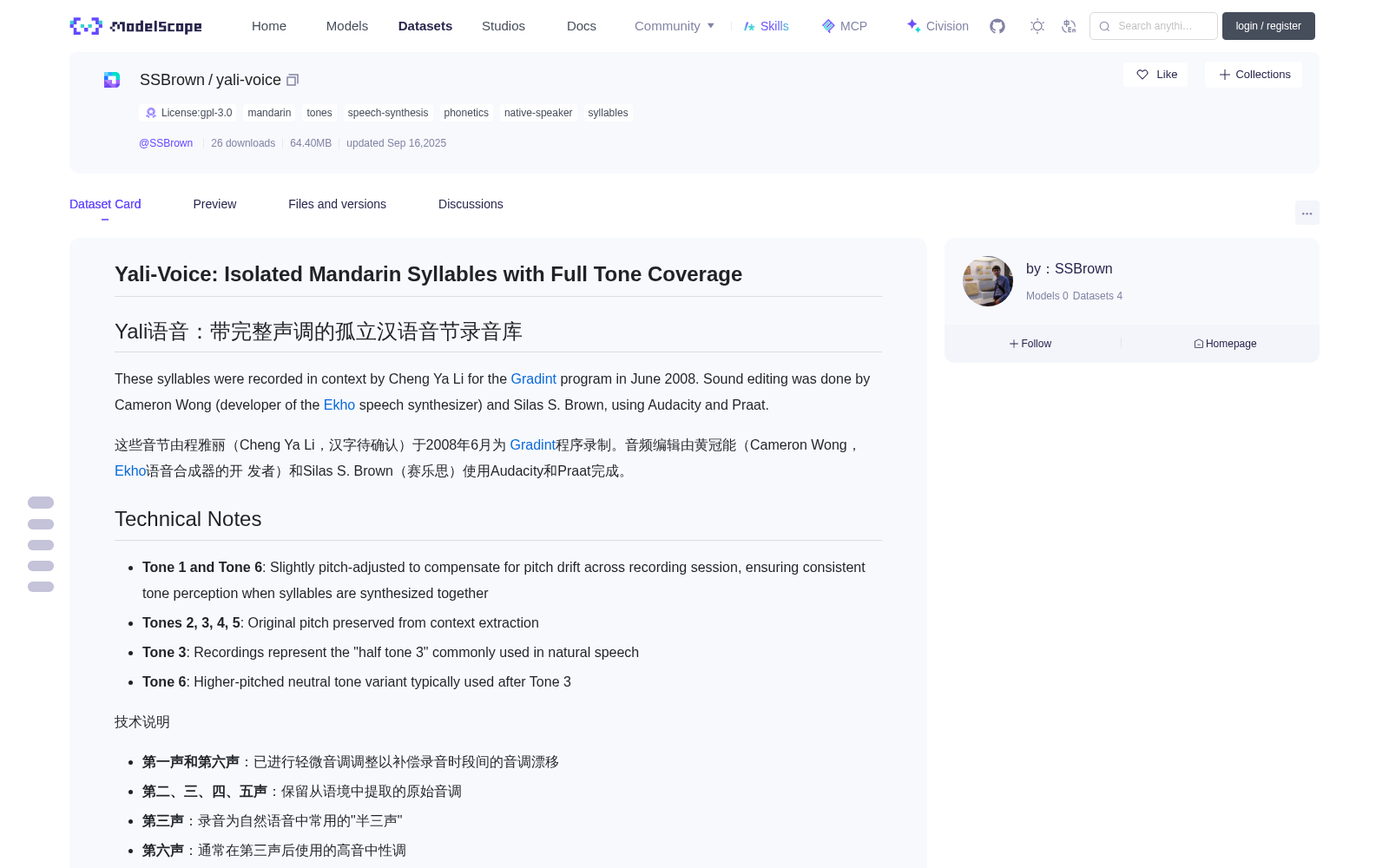The height and width of the screenshot is (868, 1389).
Task: Click "Datasets 4" count
Action: 1097,296
